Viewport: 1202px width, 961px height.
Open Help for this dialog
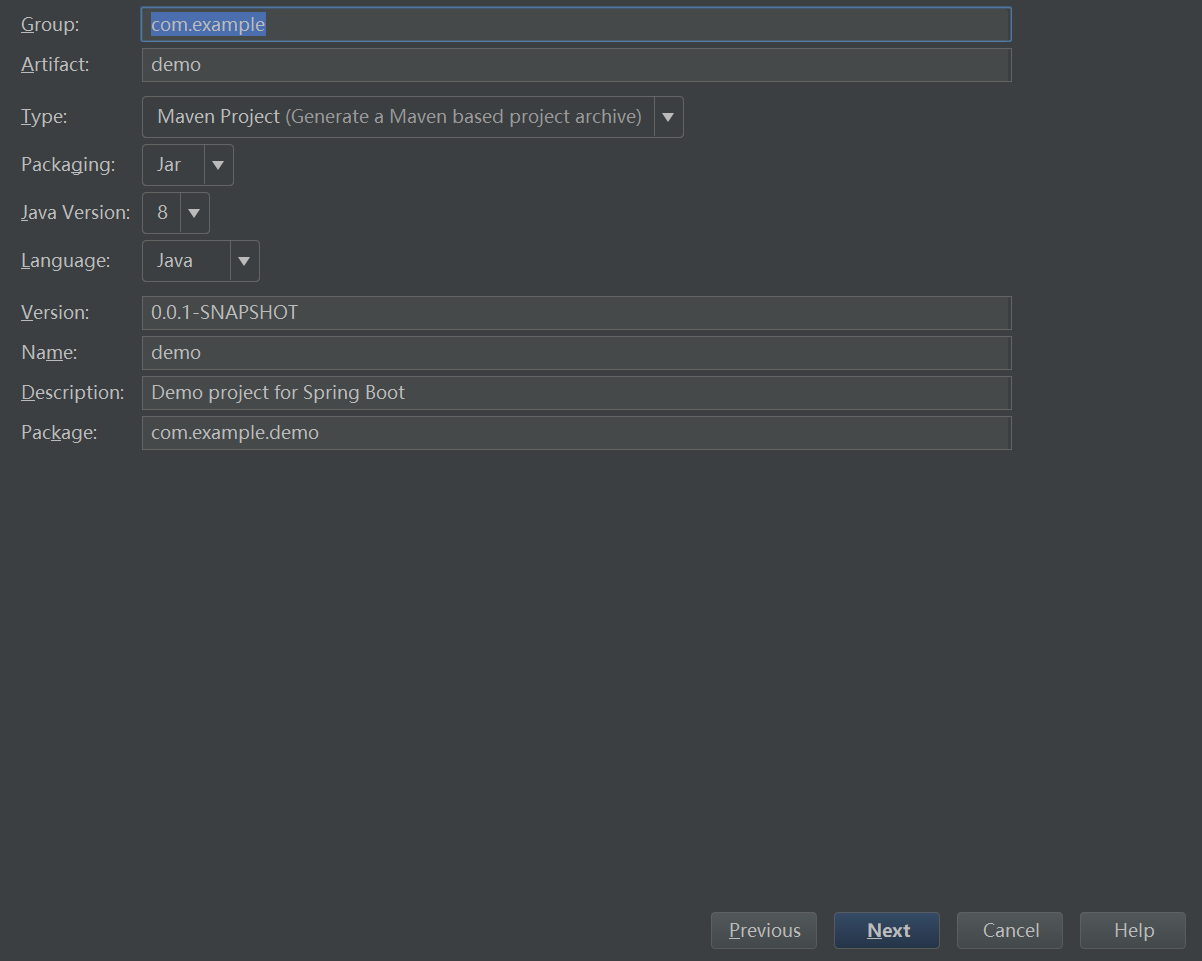click(1133, 930)
